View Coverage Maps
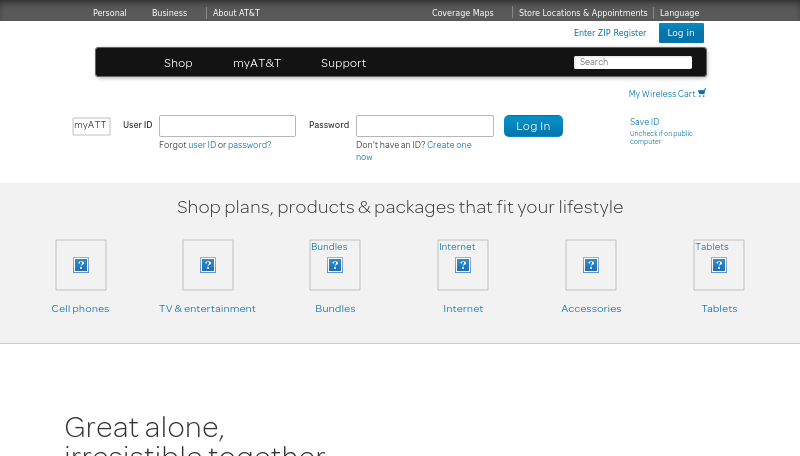The height and width of the screenshot is (456, 800). point(463,13)
